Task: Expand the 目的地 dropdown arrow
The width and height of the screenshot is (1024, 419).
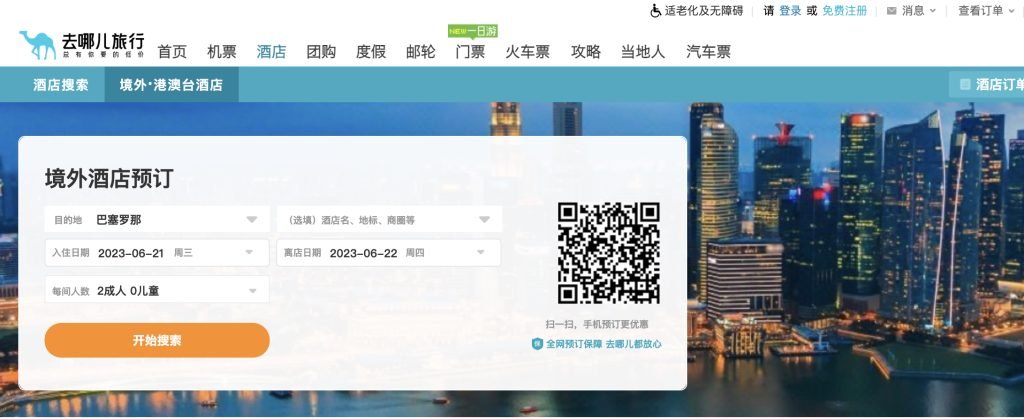Action: (x=251, y=220)
